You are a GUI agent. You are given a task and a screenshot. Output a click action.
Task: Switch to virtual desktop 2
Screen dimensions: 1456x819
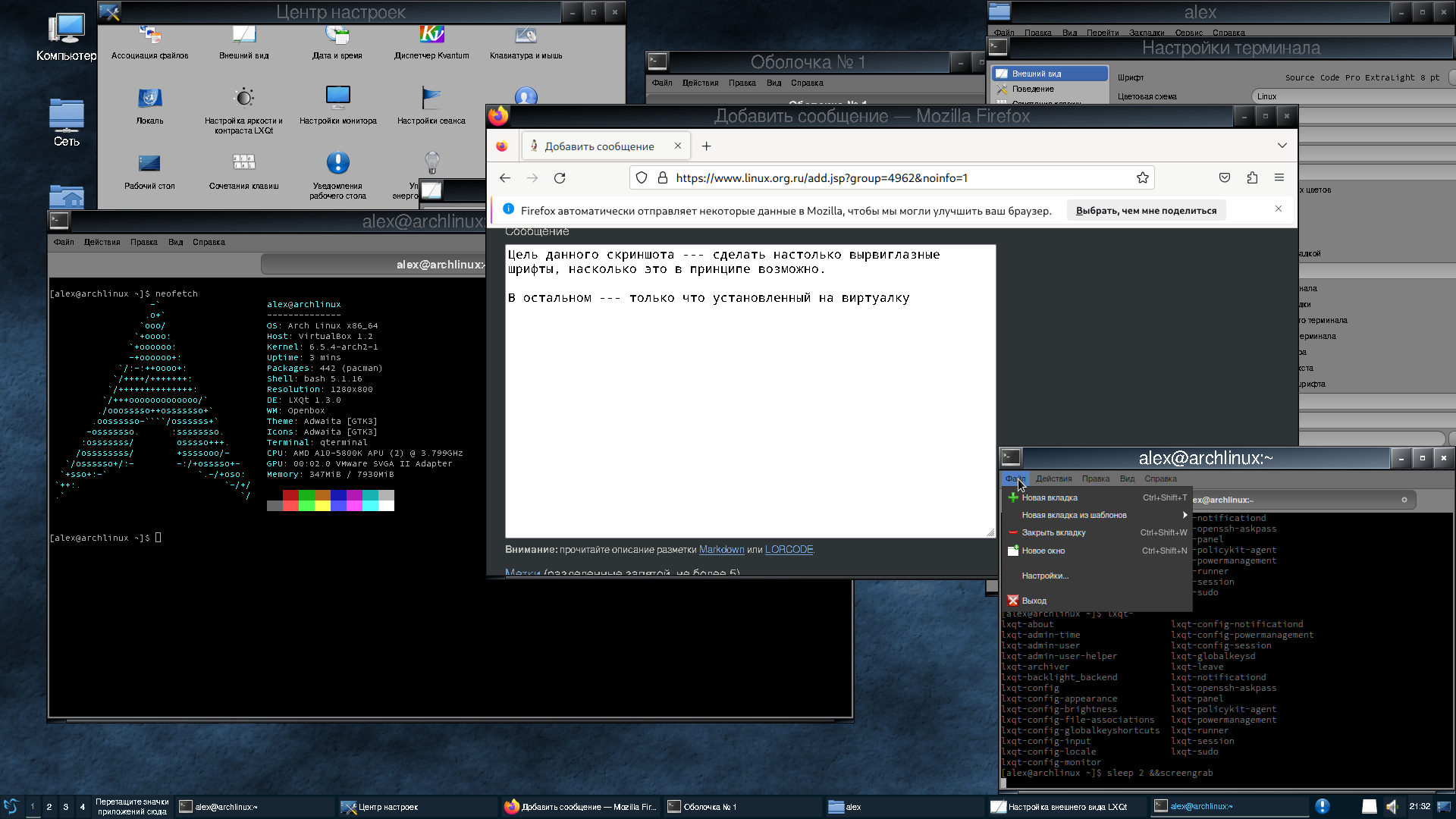pyautogui.click(x=49, y=806)
